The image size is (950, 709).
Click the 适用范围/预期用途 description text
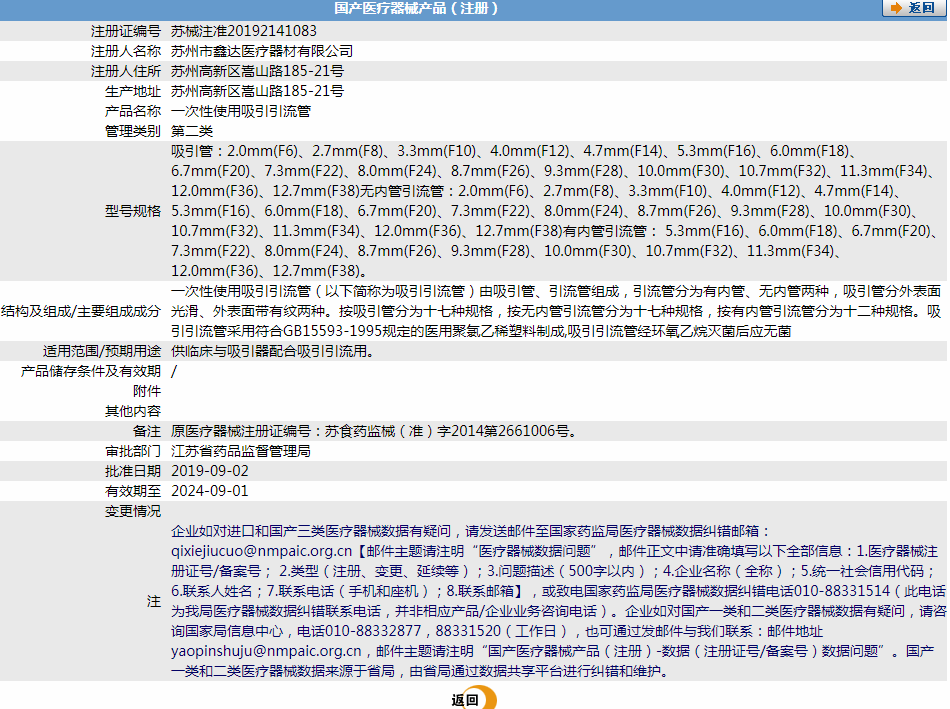[x=272, y=351]
